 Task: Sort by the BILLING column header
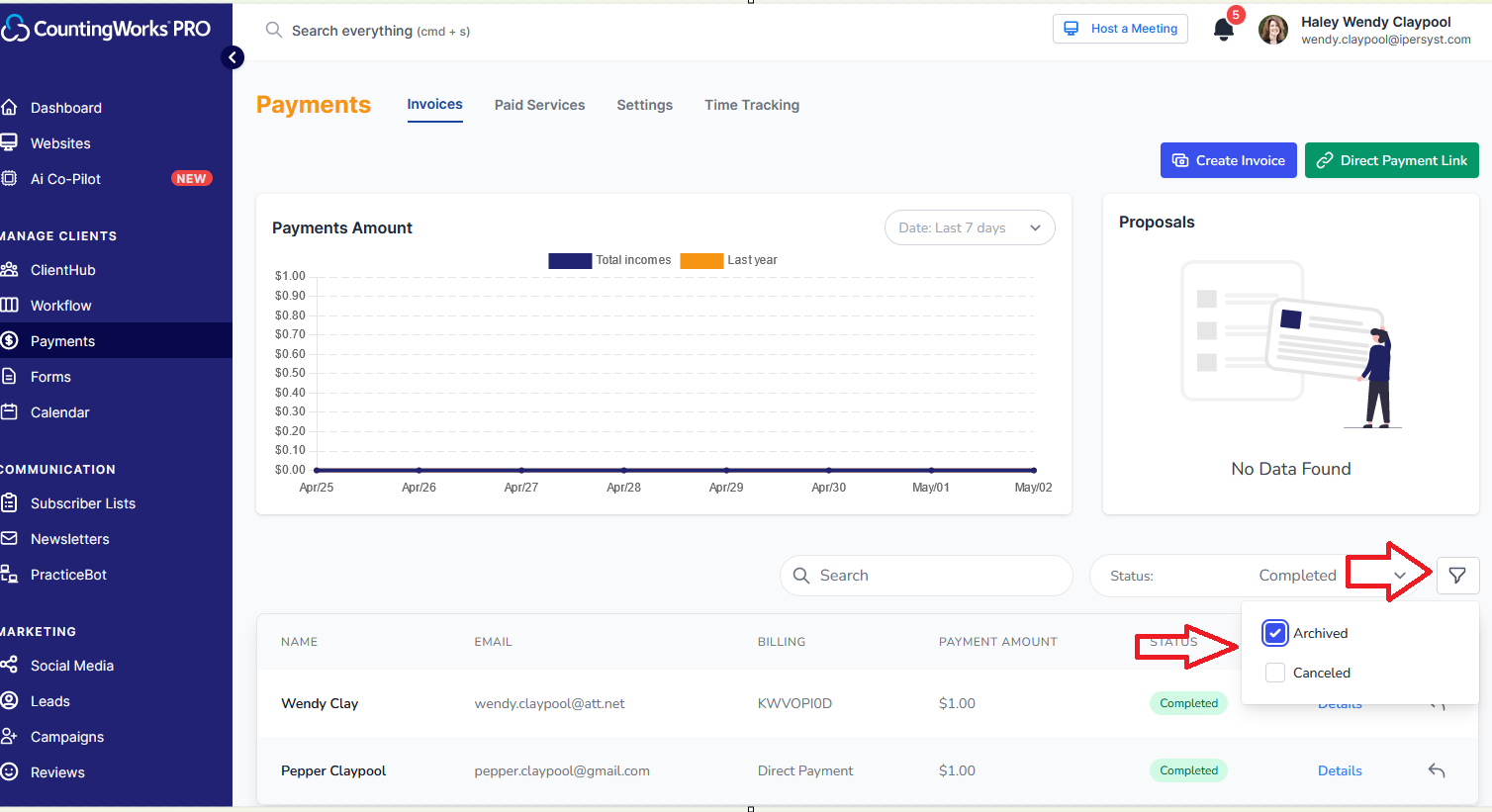[782, 642]
